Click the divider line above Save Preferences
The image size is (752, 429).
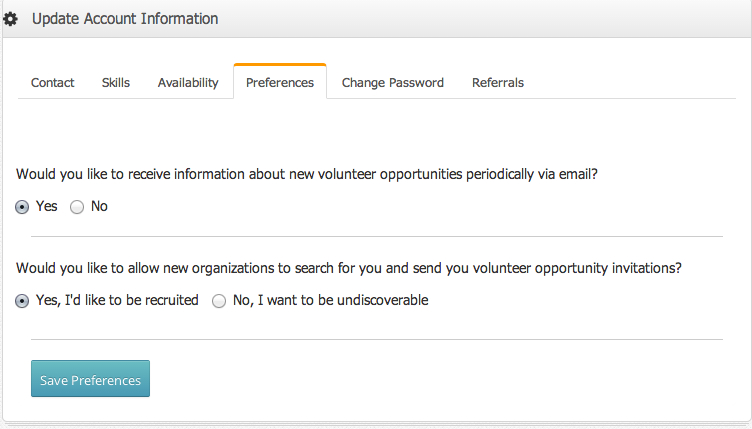point(376,340)
